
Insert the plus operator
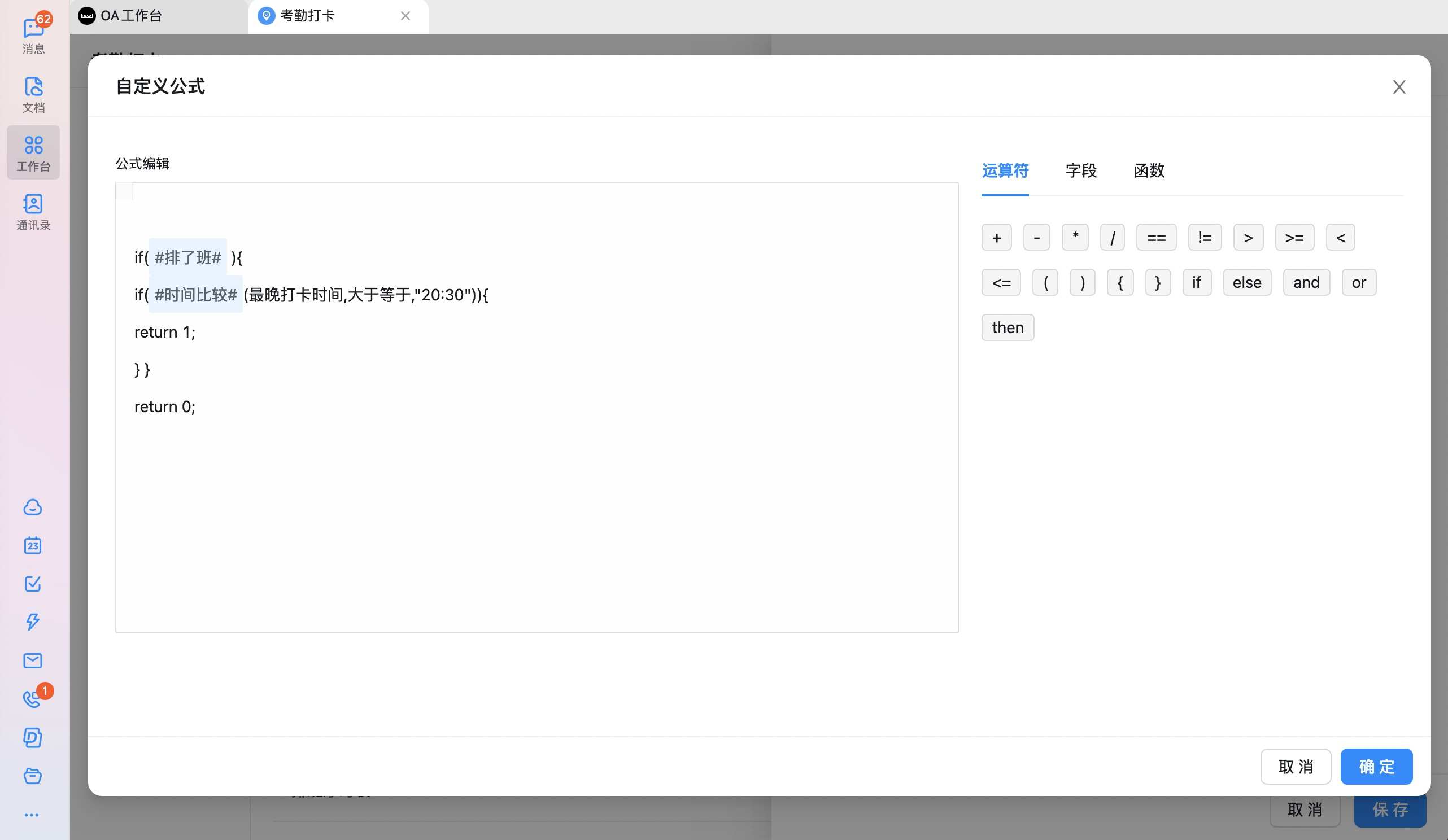[996, 237]
